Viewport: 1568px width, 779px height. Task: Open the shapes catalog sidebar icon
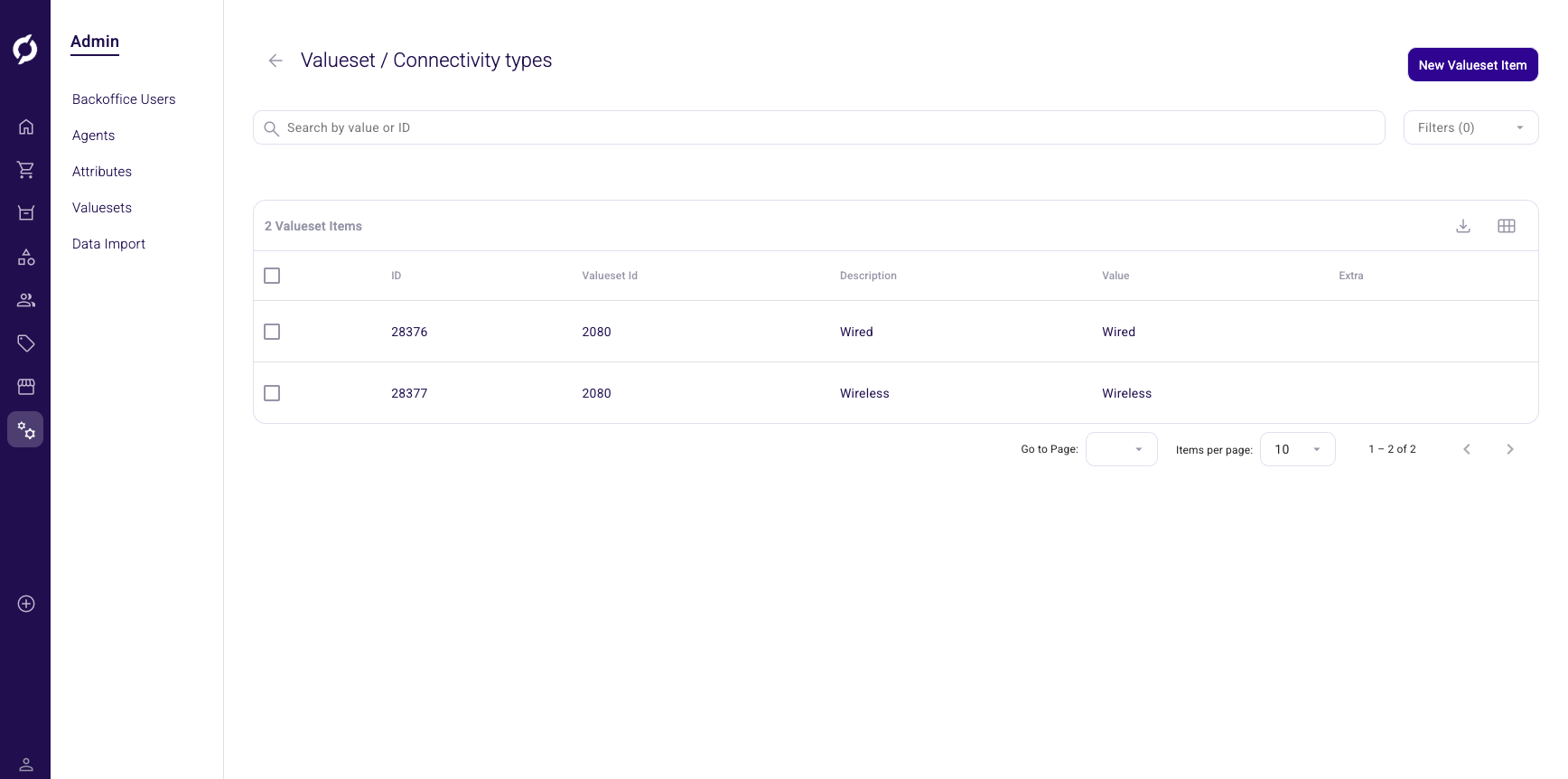click(x=26, y=258)
